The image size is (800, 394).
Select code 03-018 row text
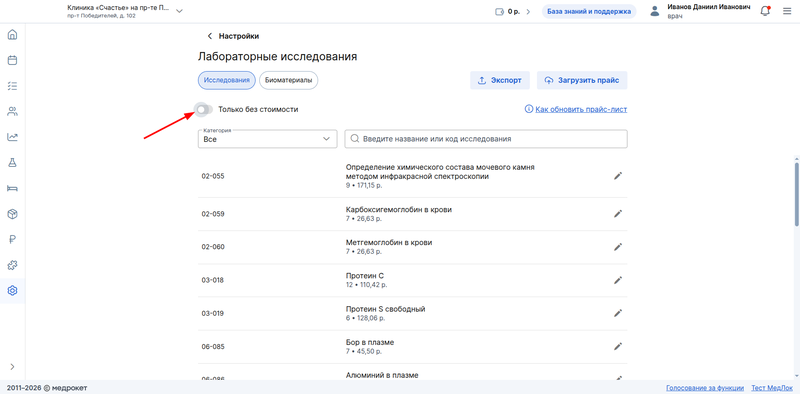tap(213, 280)
